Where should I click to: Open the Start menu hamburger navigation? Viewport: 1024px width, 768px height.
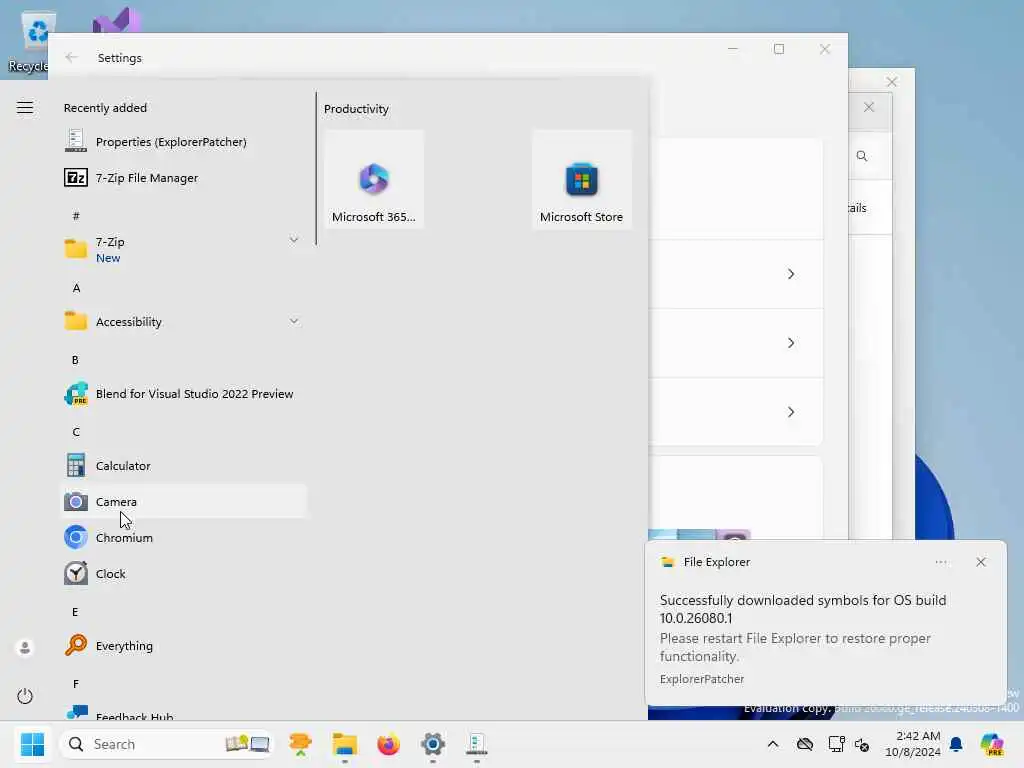[25, 108]
